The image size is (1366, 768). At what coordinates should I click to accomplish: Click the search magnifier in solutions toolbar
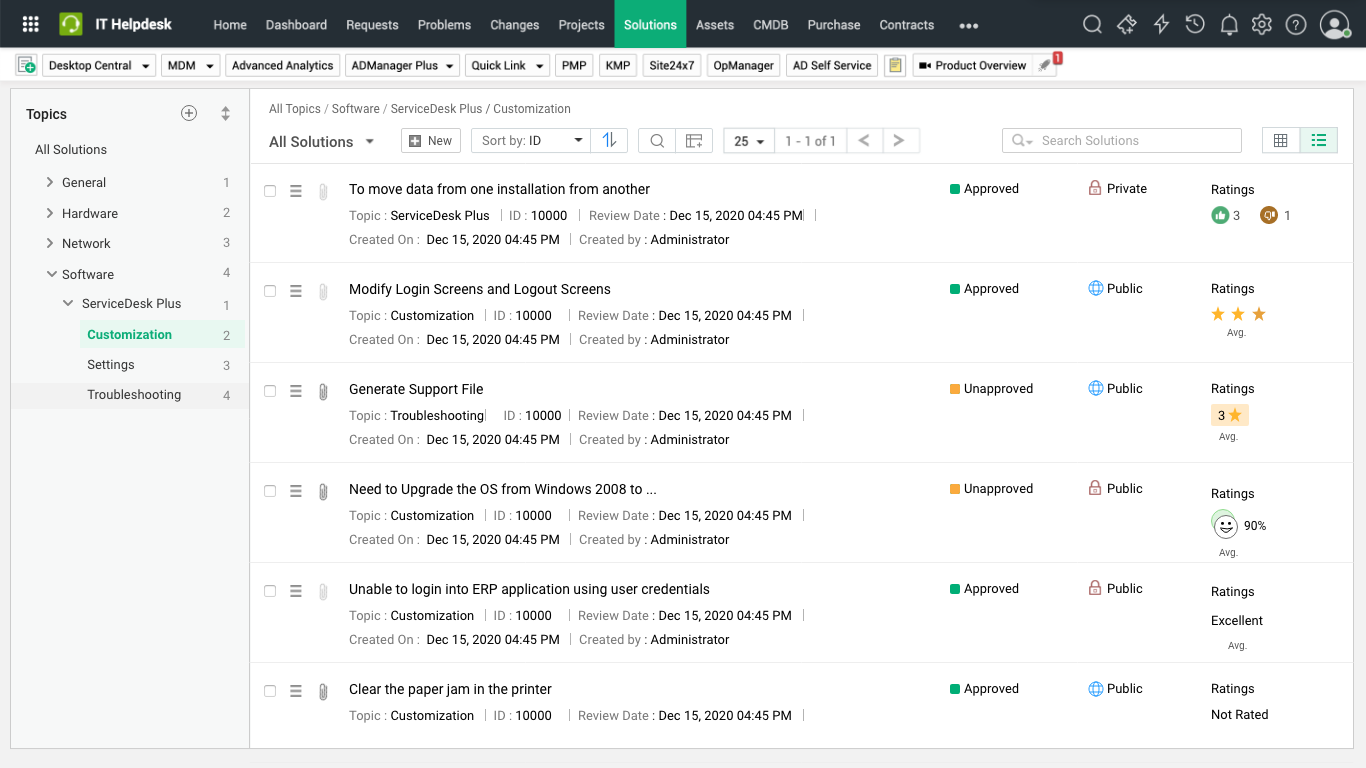[x=657, y=141]
